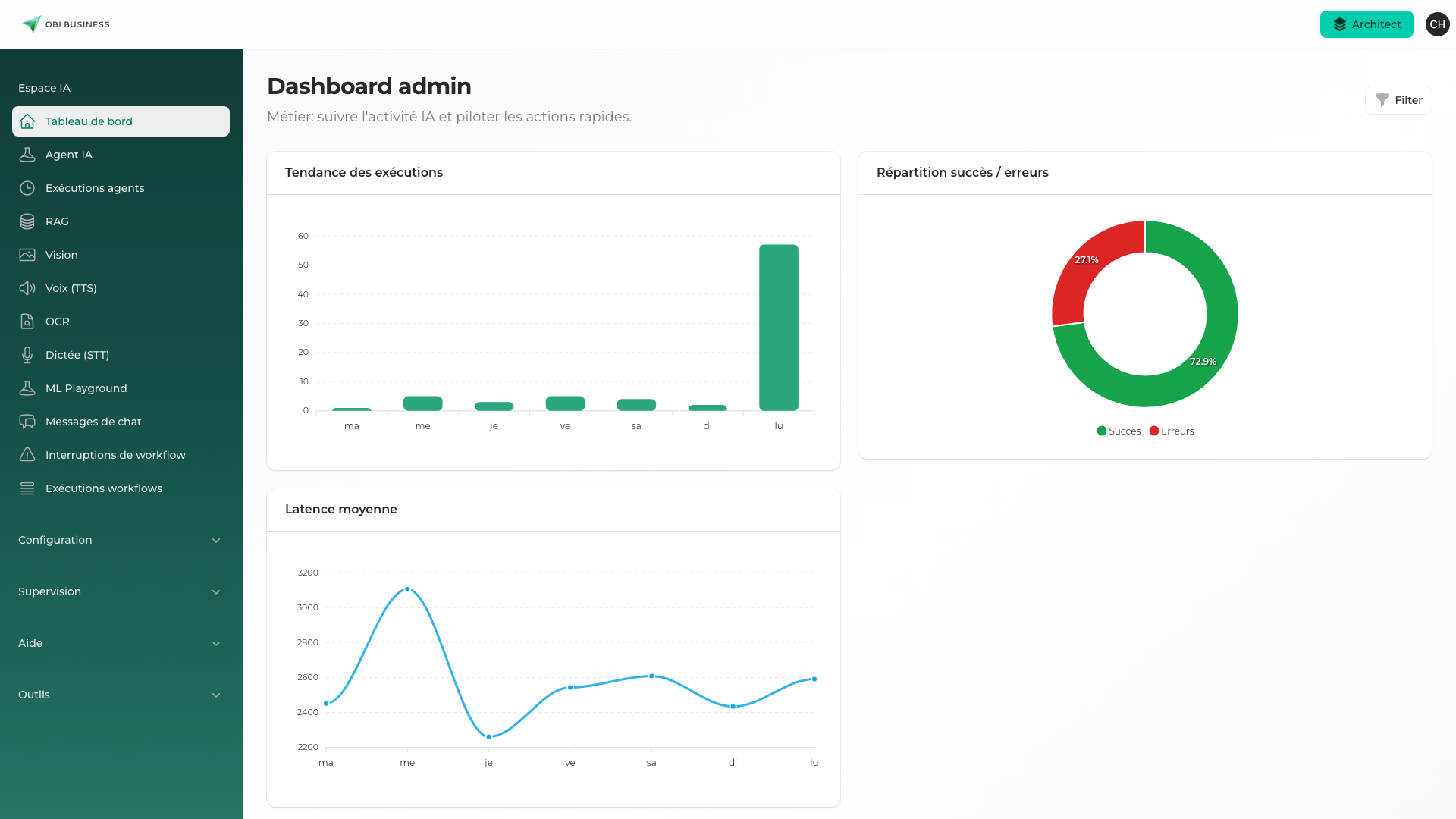Open Exécutions workflows from the sidebar

click(x=103, y=488)
